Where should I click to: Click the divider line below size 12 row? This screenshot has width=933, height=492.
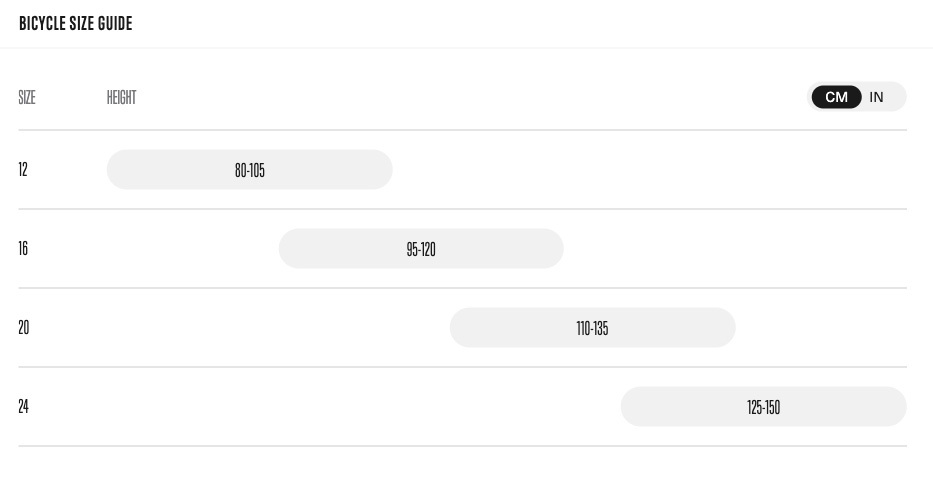[462, 209]
